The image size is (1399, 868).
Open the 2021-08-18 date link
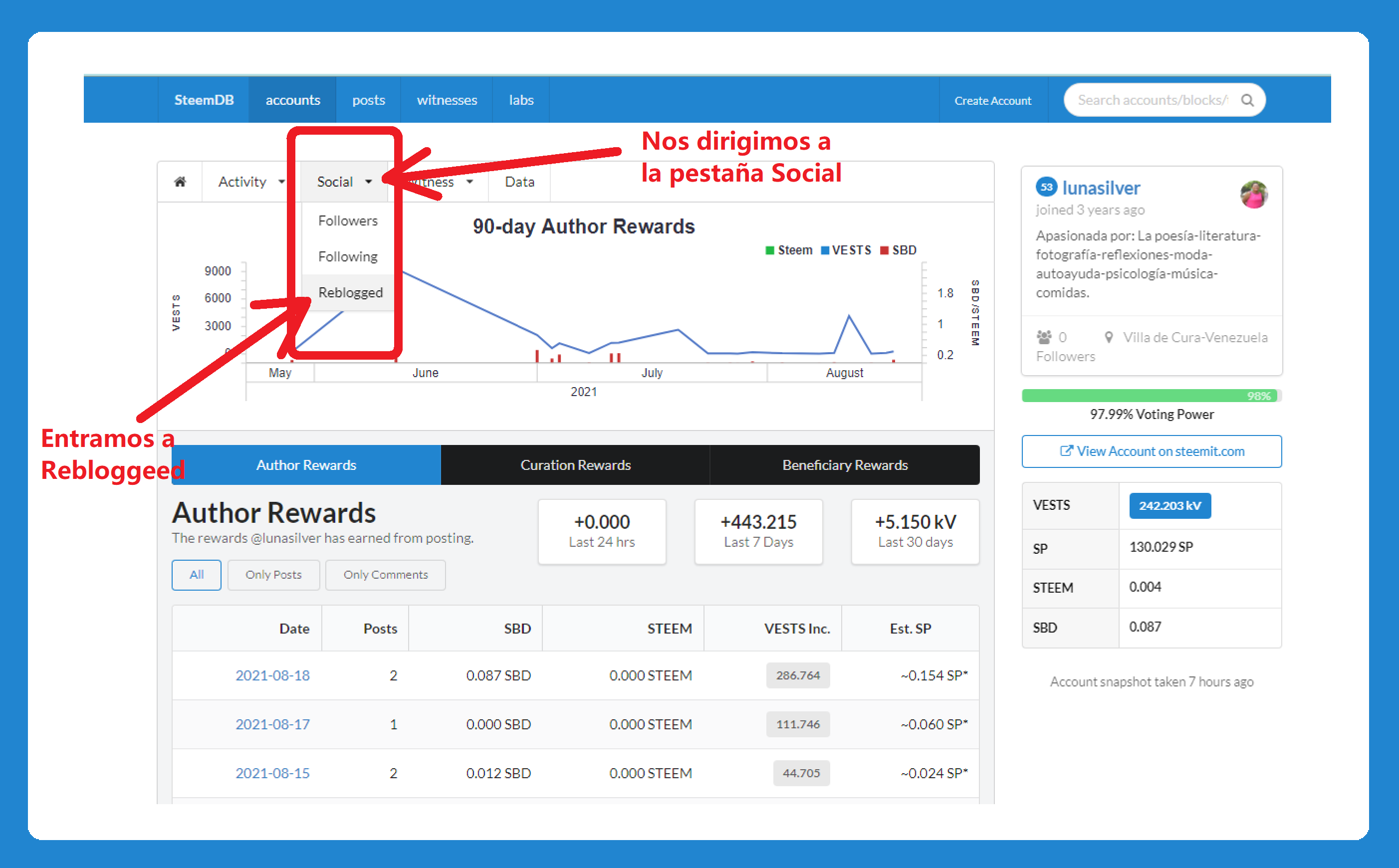click(x=273, y=675)
